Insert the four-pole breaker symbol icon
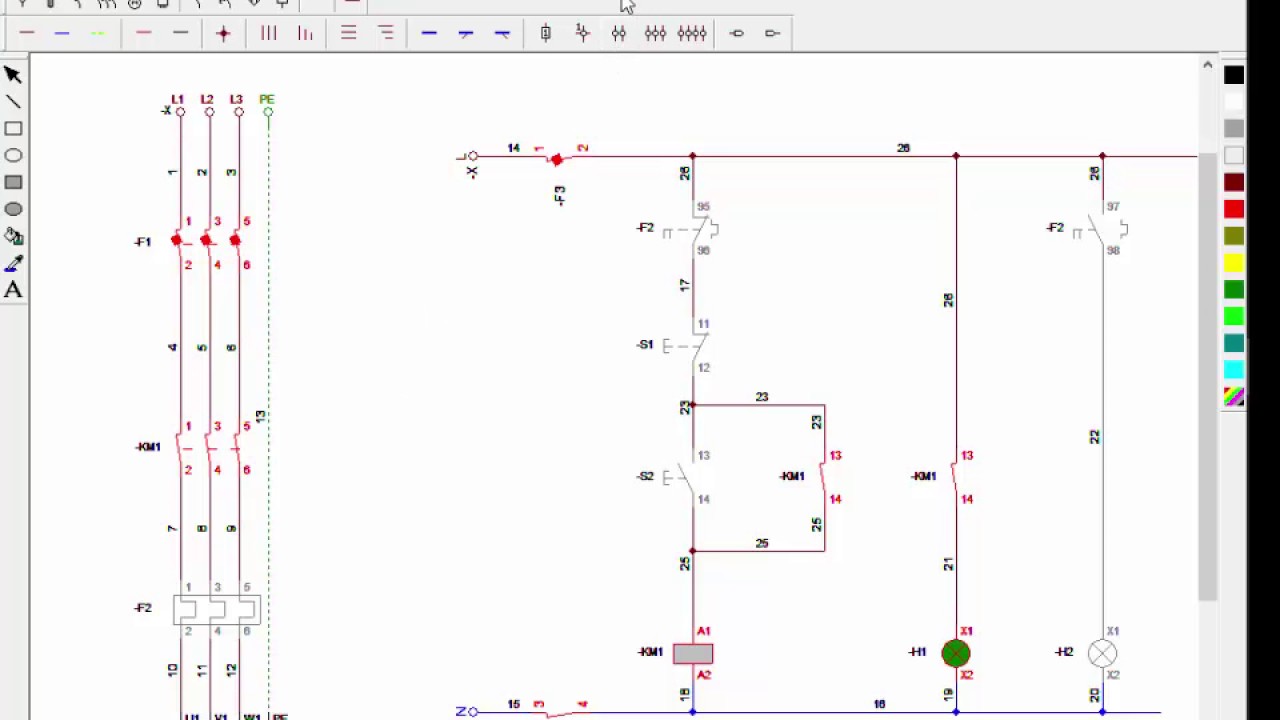 click(x=692, y=33)
